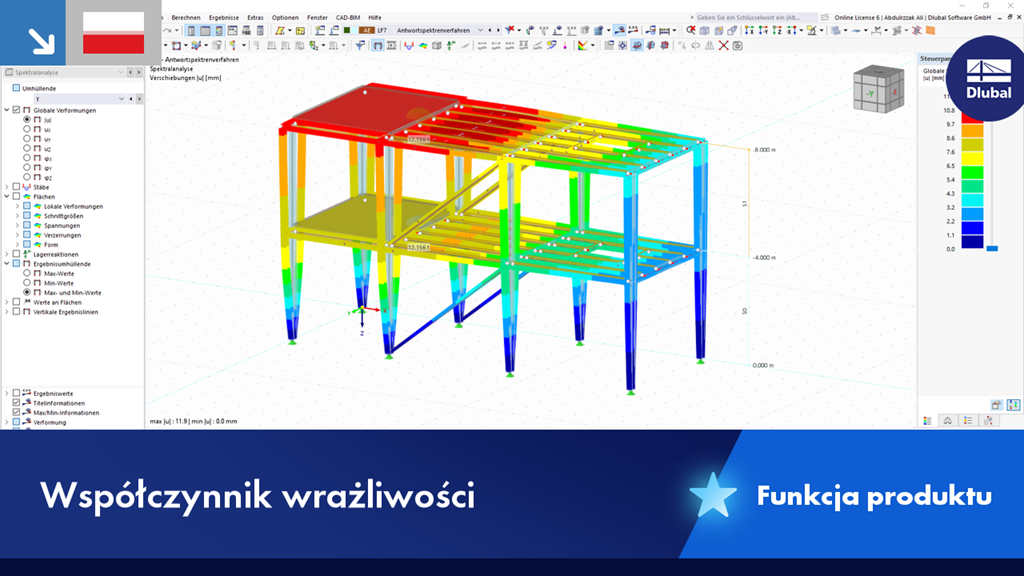The image size is (1024, 576).
Task: Click the arrow button beside the Spektralanalyse panel title
Action: tap(131, 72)
